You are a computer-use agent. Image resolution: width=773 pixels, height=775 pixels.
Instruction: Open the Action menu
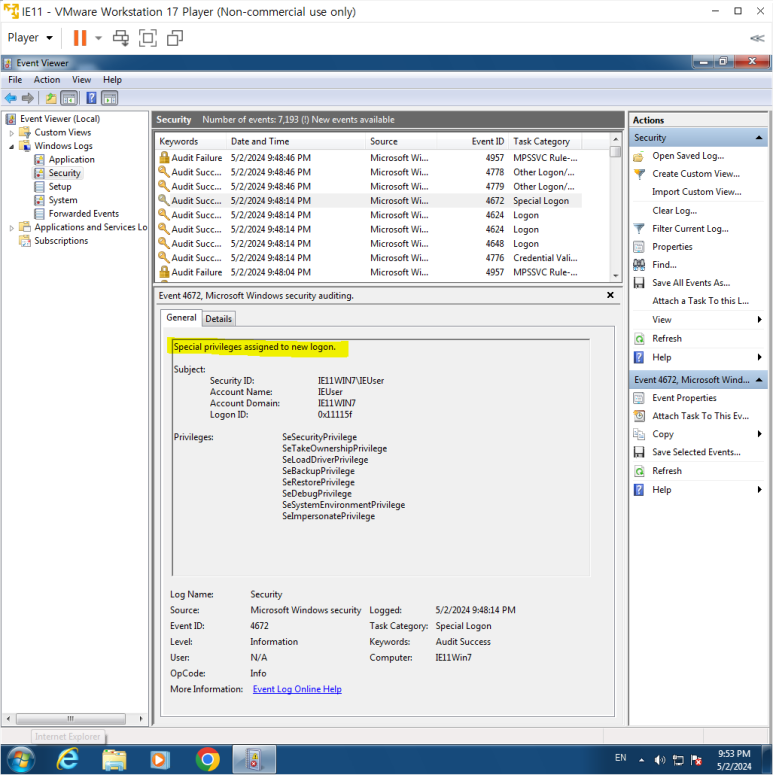coord(47,80)
